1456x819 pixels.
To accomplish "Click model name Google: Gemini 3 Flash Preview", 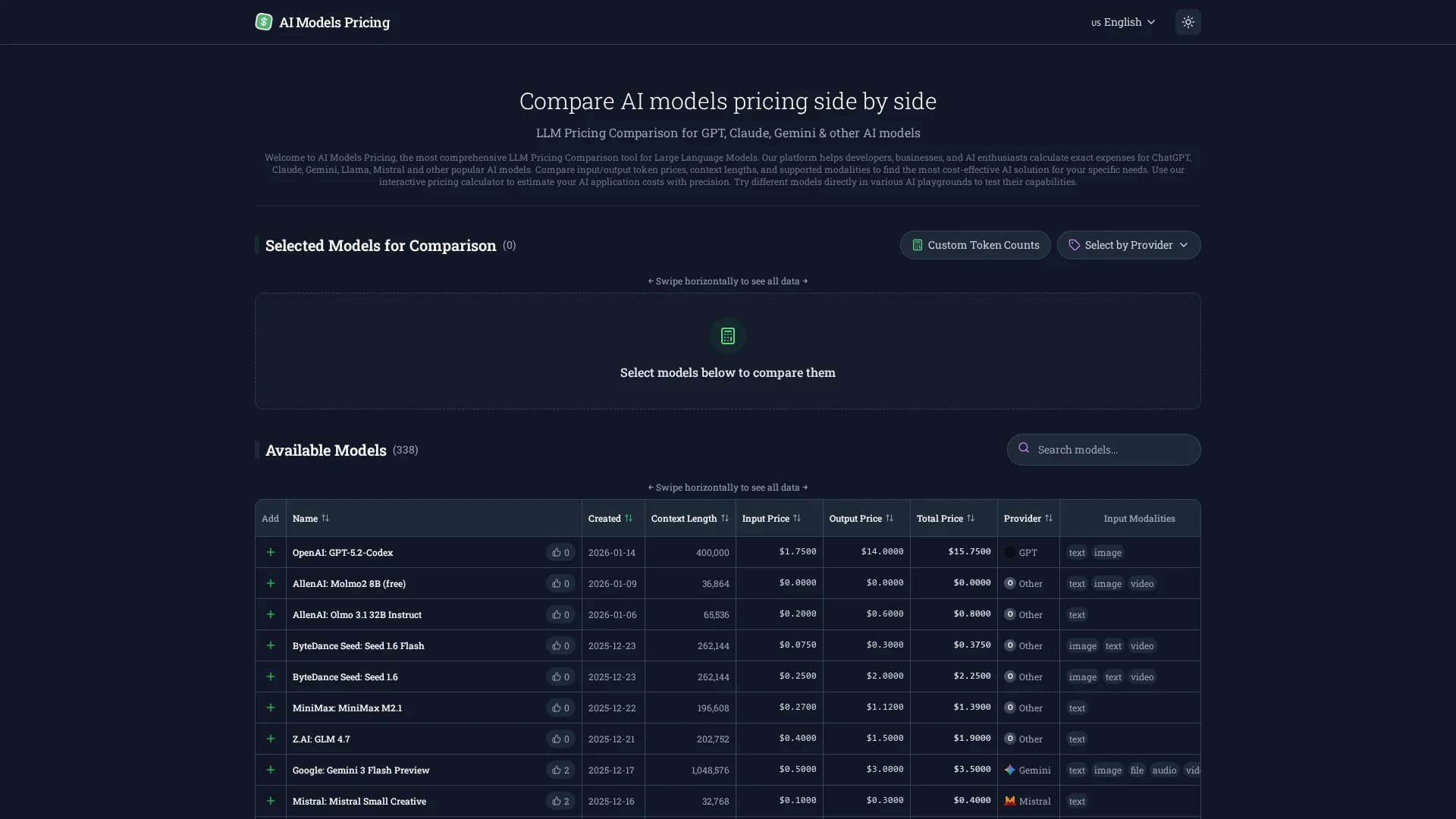I will click(361, 770).
